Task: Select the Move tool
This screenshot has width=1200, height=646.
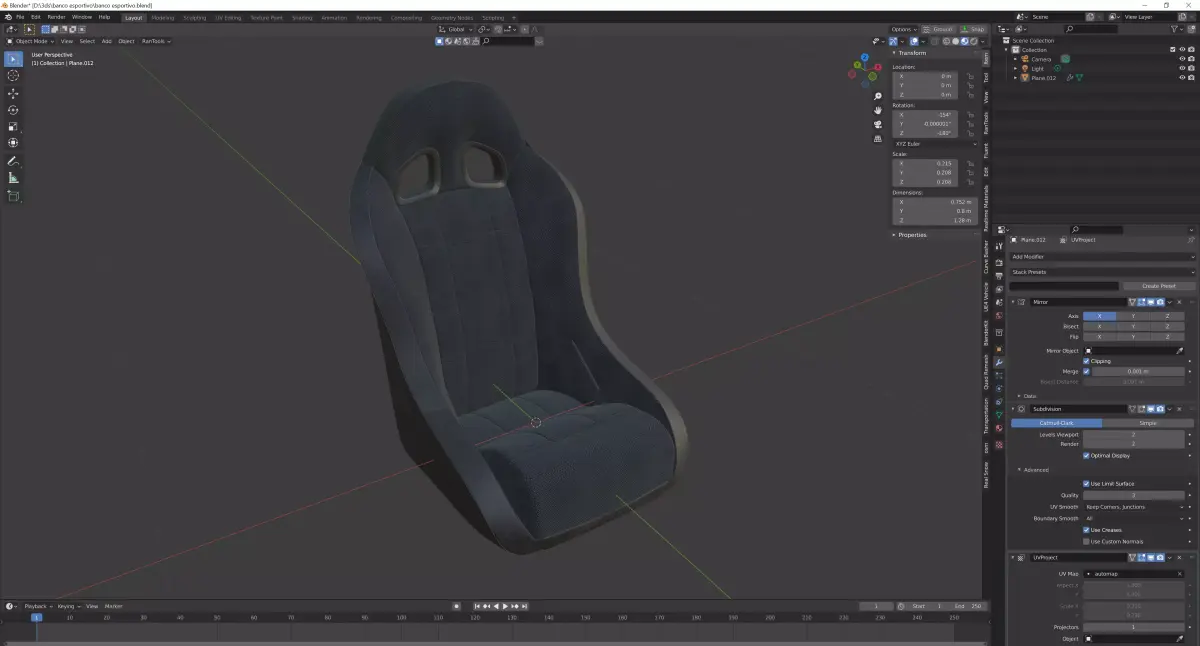Action: (x=13, y=93)
